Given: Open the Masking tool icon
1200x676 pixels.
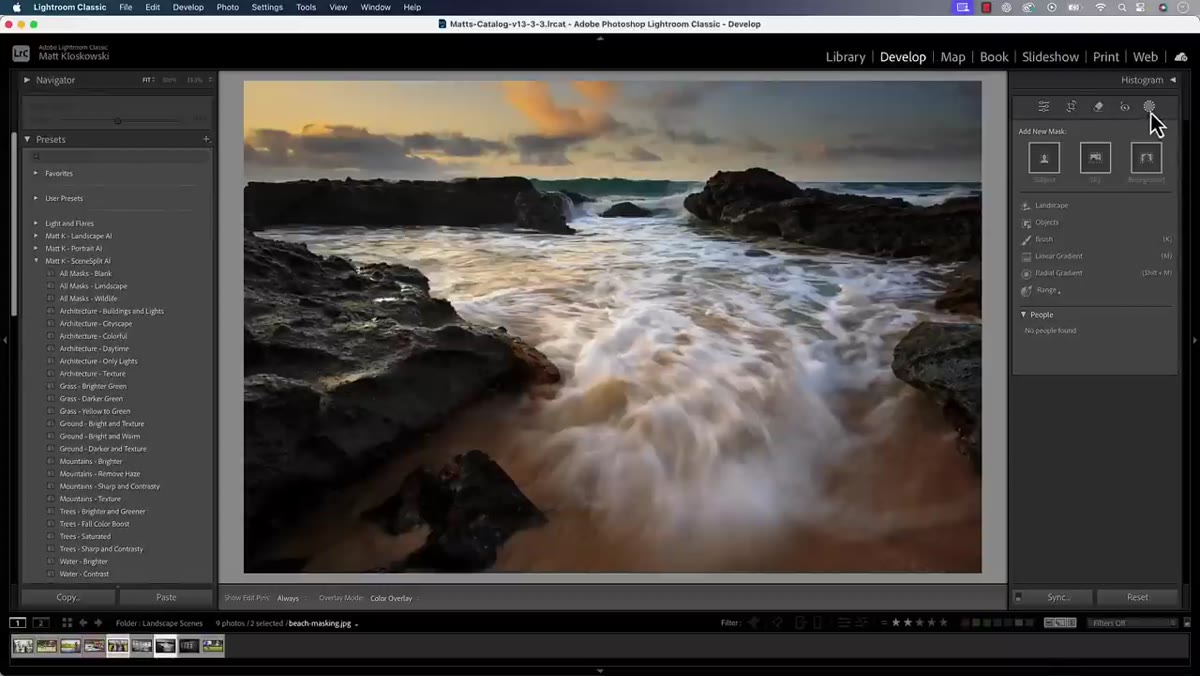Looking at the screenshot, I should pos(1149,106).
